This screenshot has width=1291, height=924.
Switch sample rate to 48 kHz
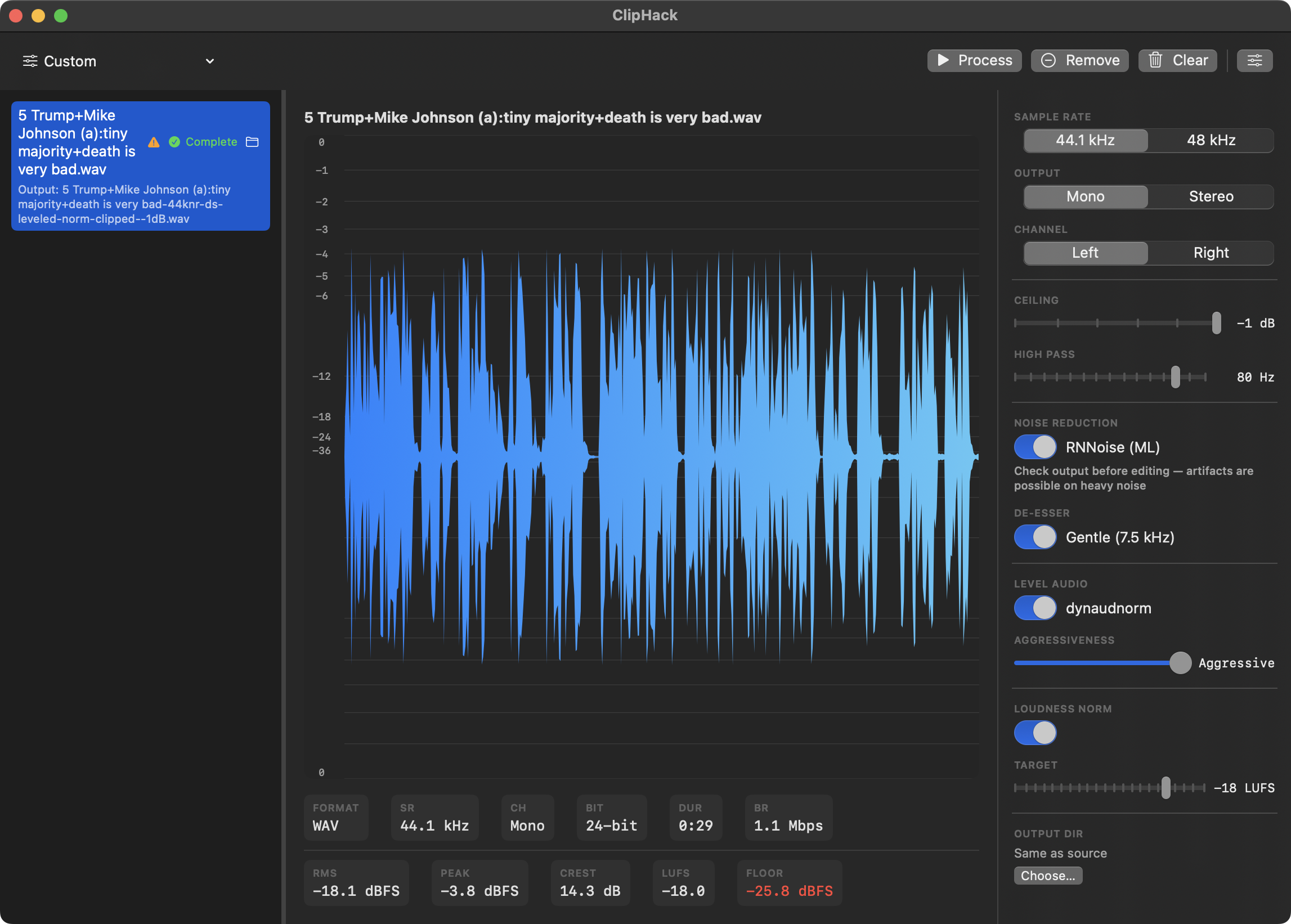(x=1211, y=141)
